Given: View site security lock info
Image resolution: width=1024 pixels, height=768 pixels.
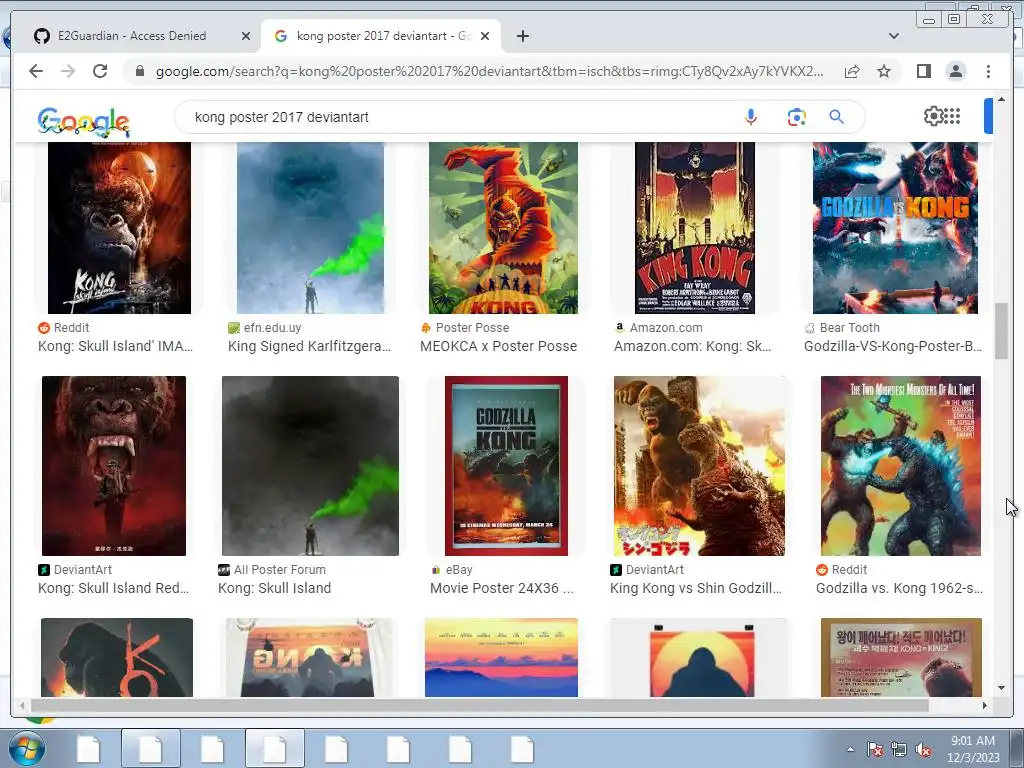Looking at the screenshot, I should click(x=140, y=71).
